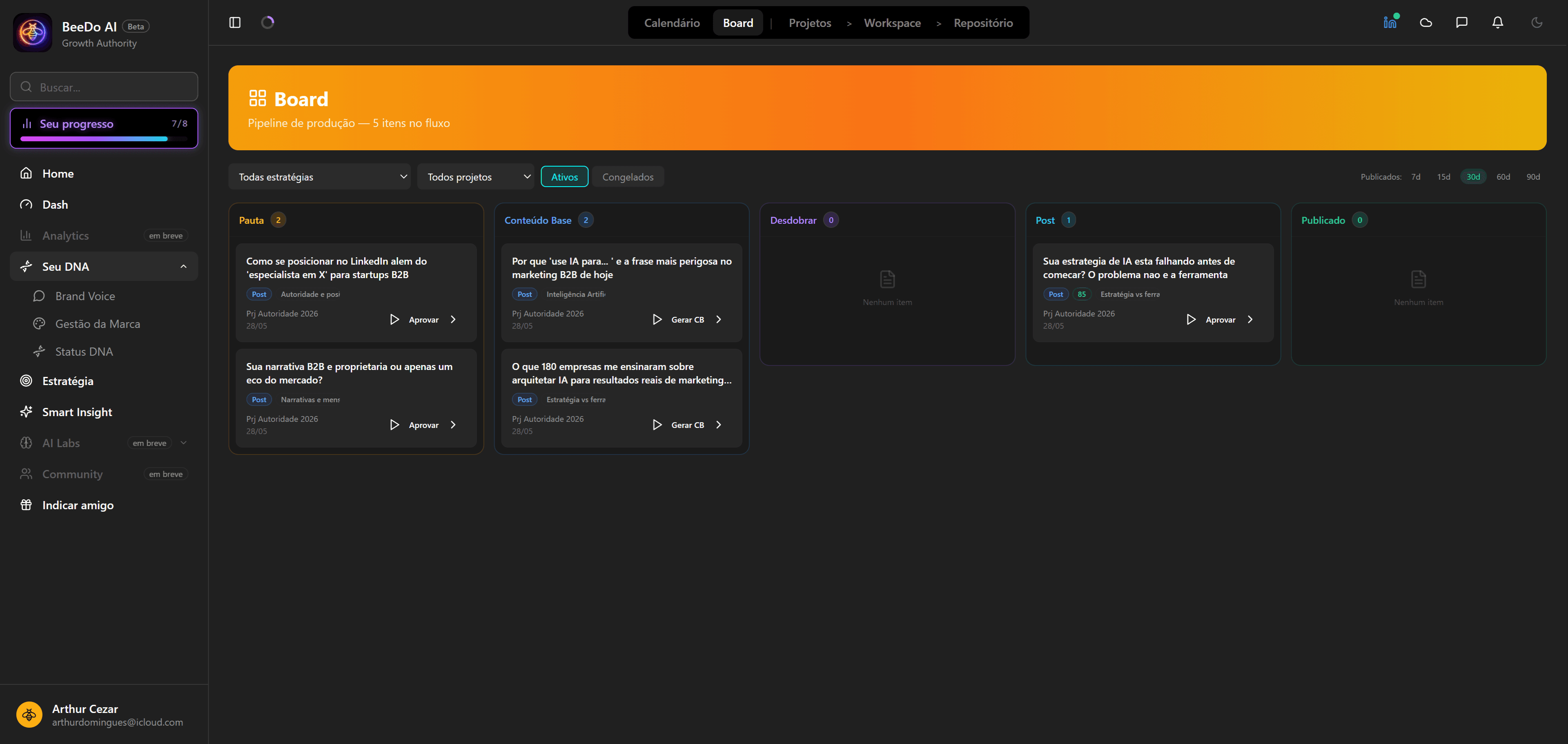Image resolution: width=1568 pixels, height=744 pixels.
Task: Click play icon on 'Sua estrategia de IA' card
Action: point(1191,320)
